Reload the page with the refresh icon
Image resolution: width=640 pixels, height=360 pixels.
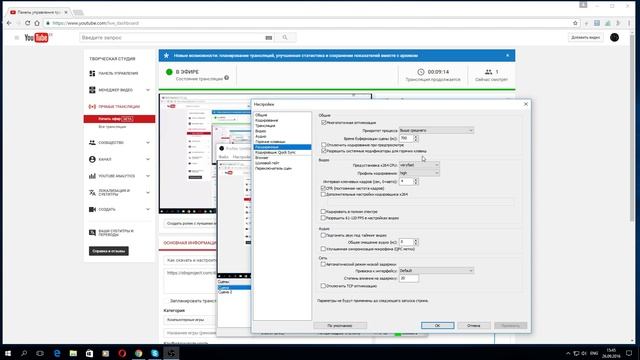click(x=27, y=23)
